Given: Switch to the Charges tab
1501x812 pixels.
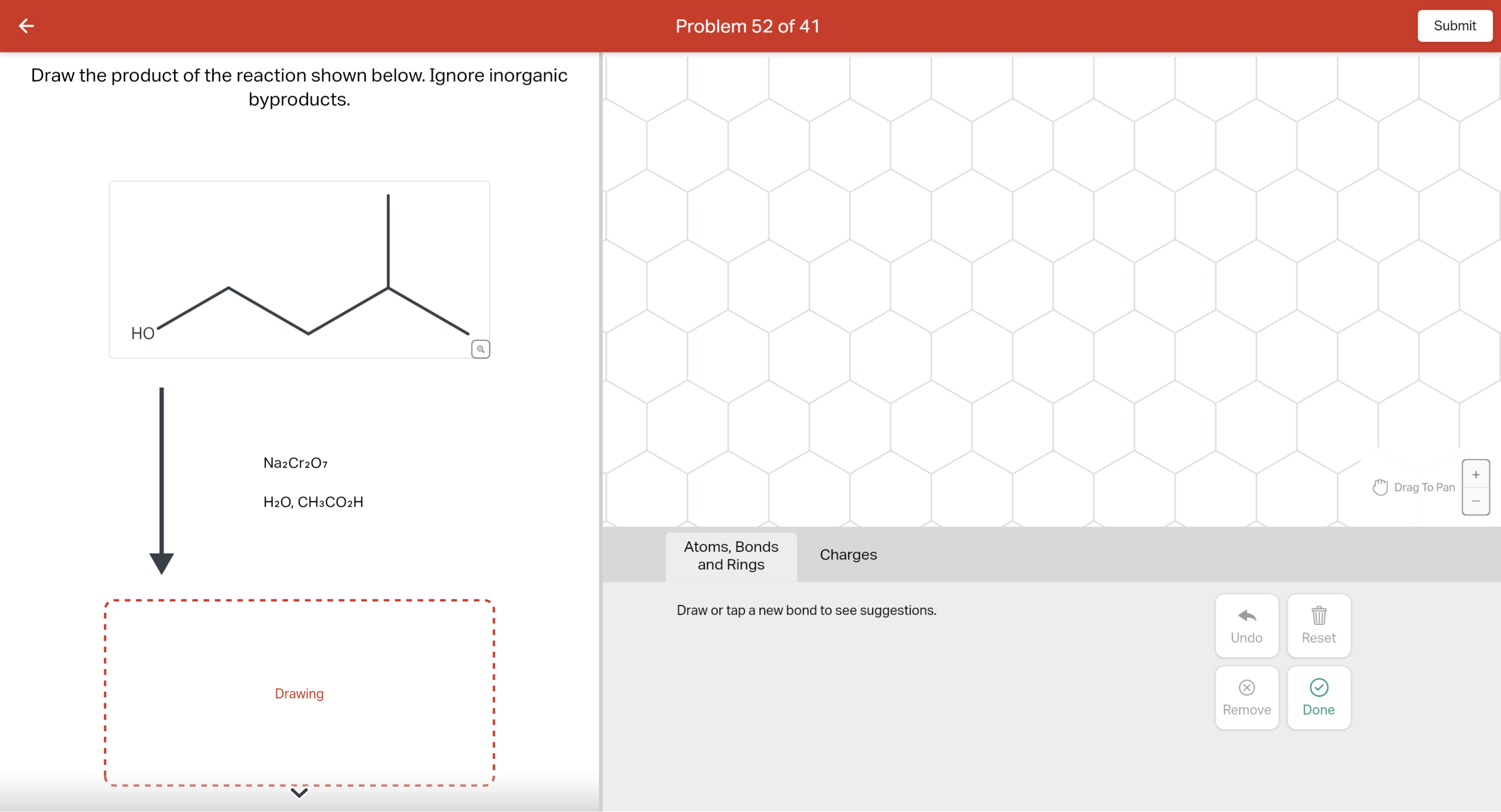Looking at the screenshot, I should (x=848, y=555).
